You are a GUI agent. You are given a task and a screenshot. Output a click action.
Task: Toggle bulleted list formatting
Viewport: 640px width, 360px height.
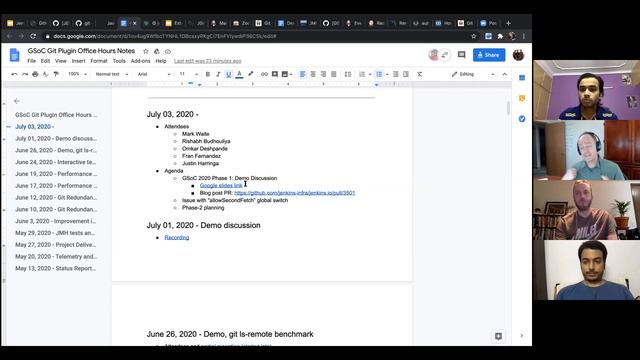click(379, 74)
